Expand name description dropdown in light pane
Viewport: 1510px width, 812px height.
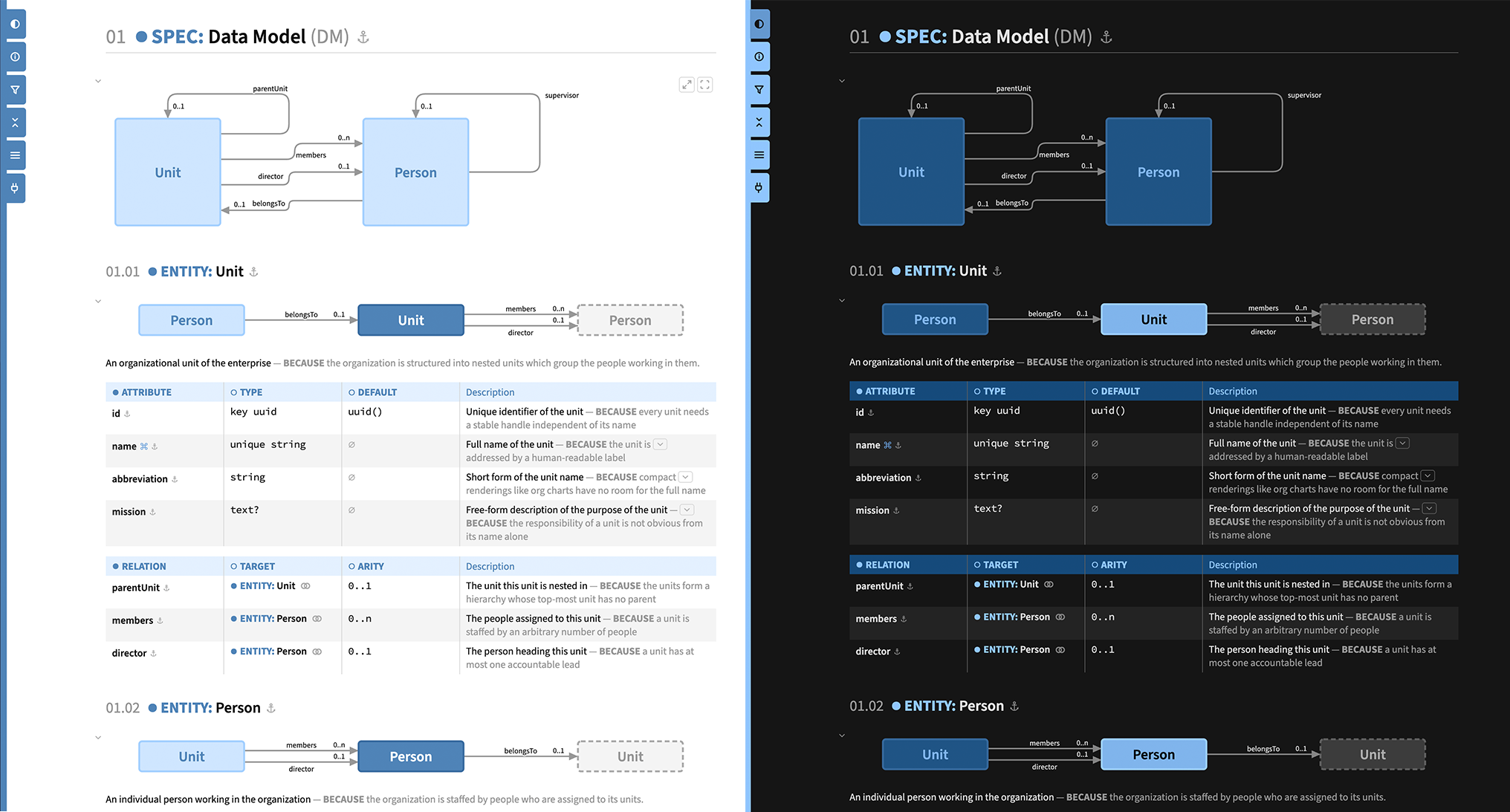660,444
